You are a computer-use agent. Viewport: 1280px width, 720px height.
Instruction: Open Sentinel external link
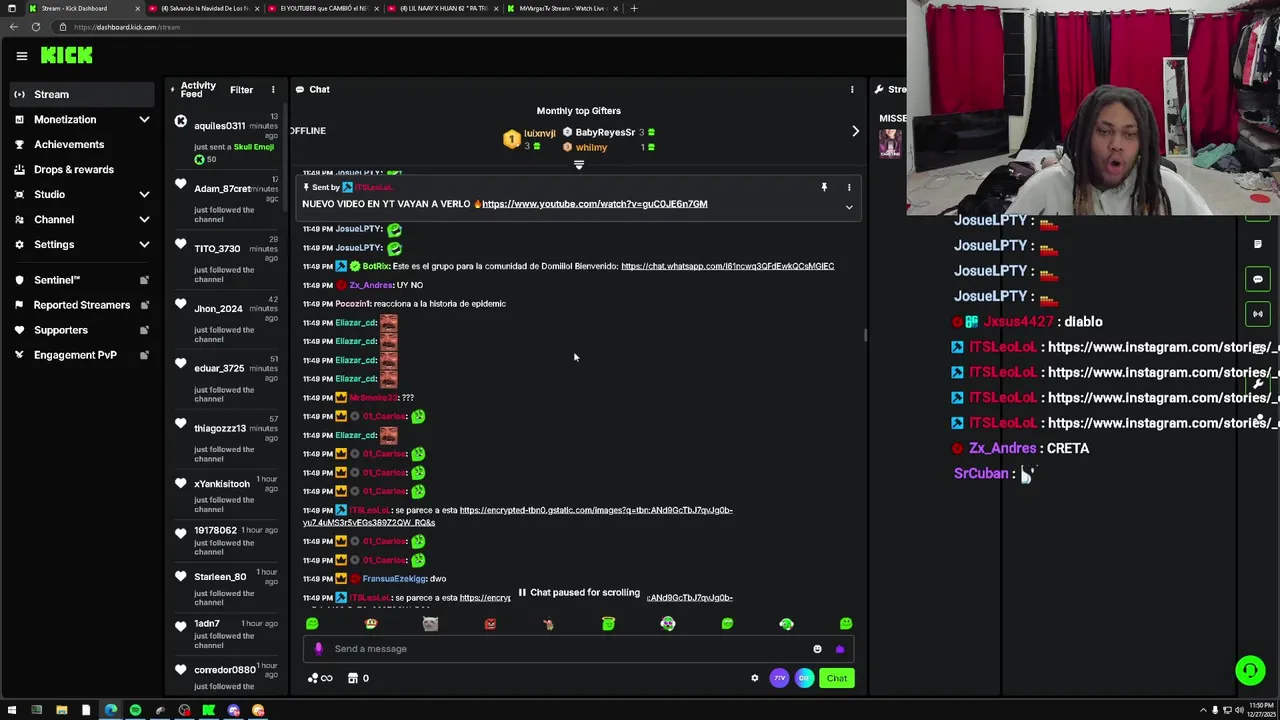coord(80,280)
